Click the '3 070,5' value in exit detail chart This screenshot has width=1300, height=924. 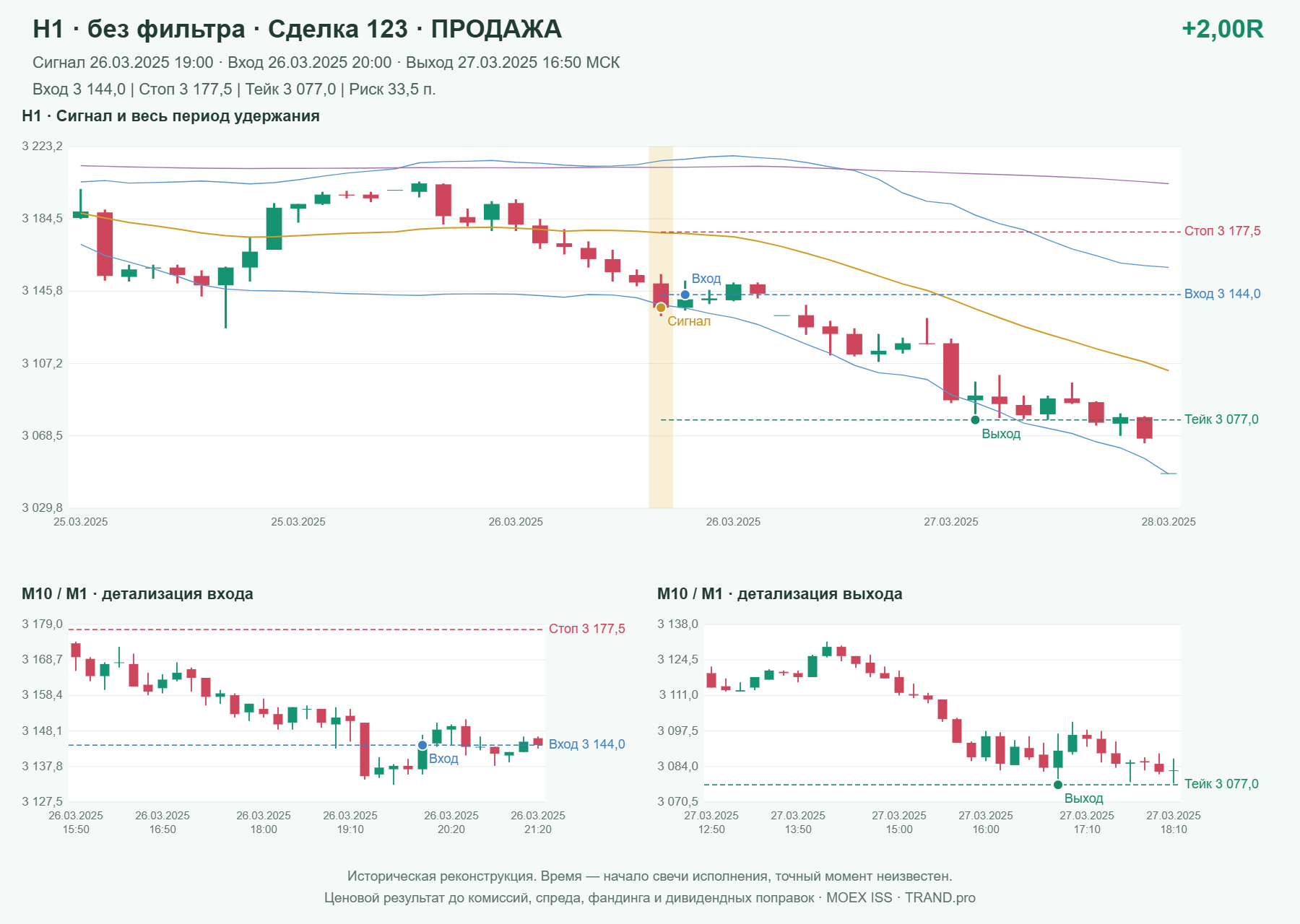(x=677, y=801)
